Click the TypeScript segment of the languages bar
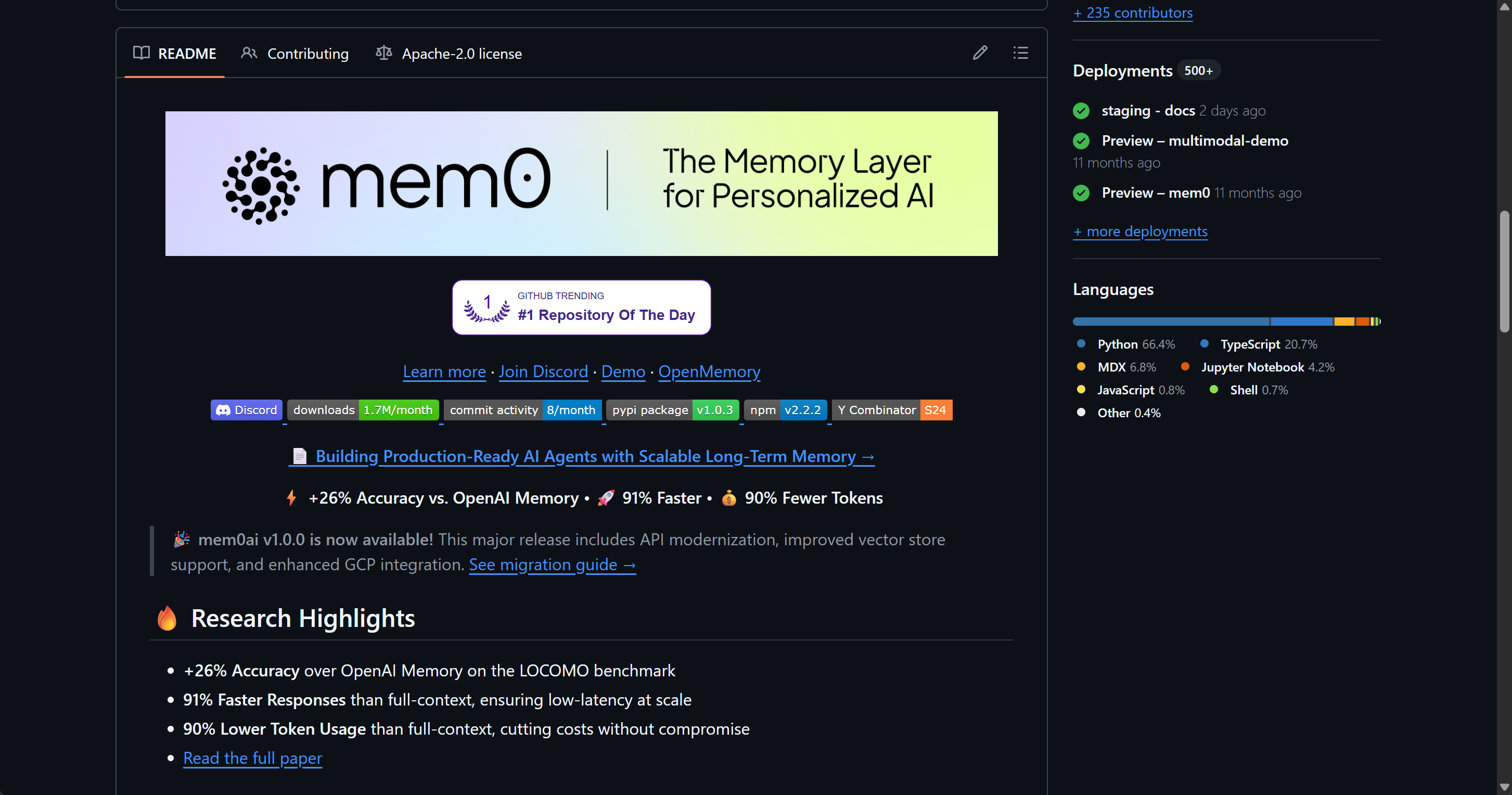1512x795 pixels. coord(1302,322)
